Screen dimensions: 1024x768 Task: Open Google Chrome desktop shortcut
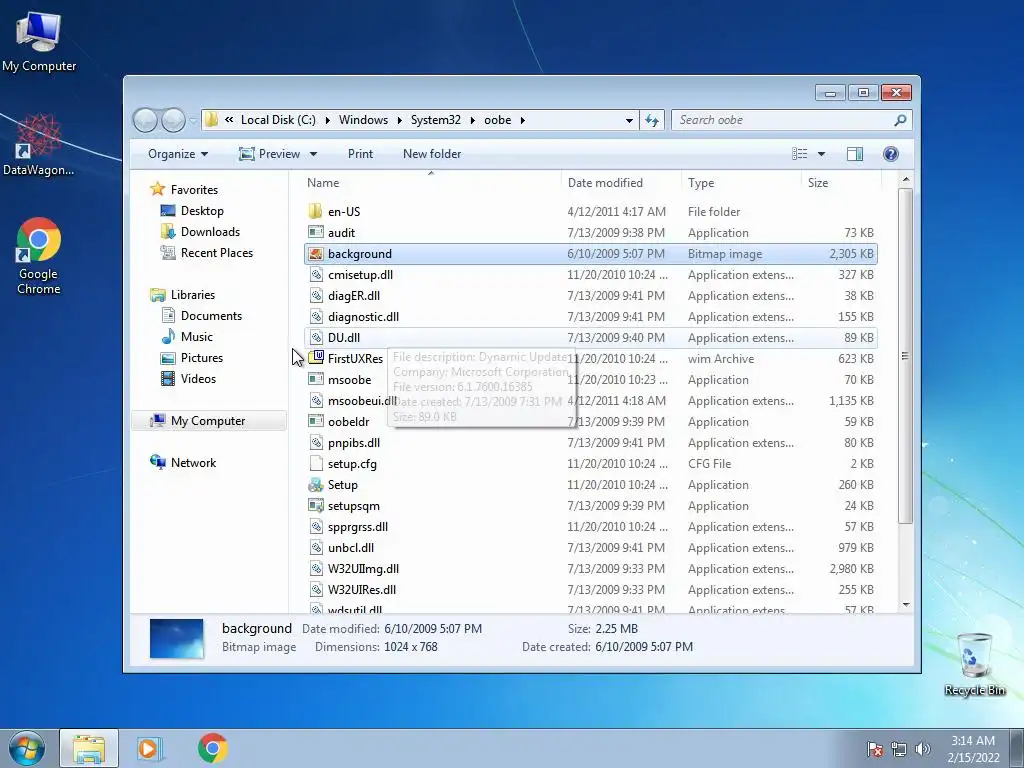(x=39, y=256)
